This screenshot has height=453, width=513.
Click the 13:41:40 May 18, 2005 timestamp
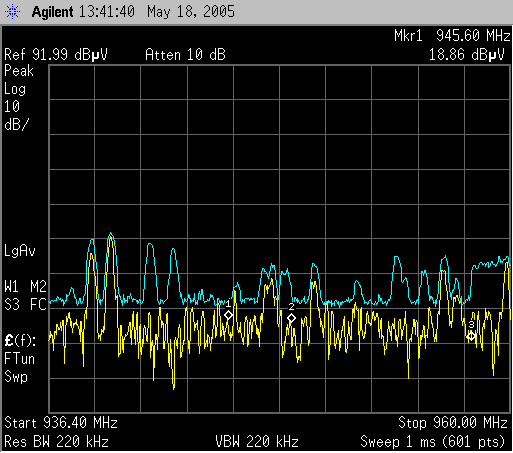(x=157, y=12)
